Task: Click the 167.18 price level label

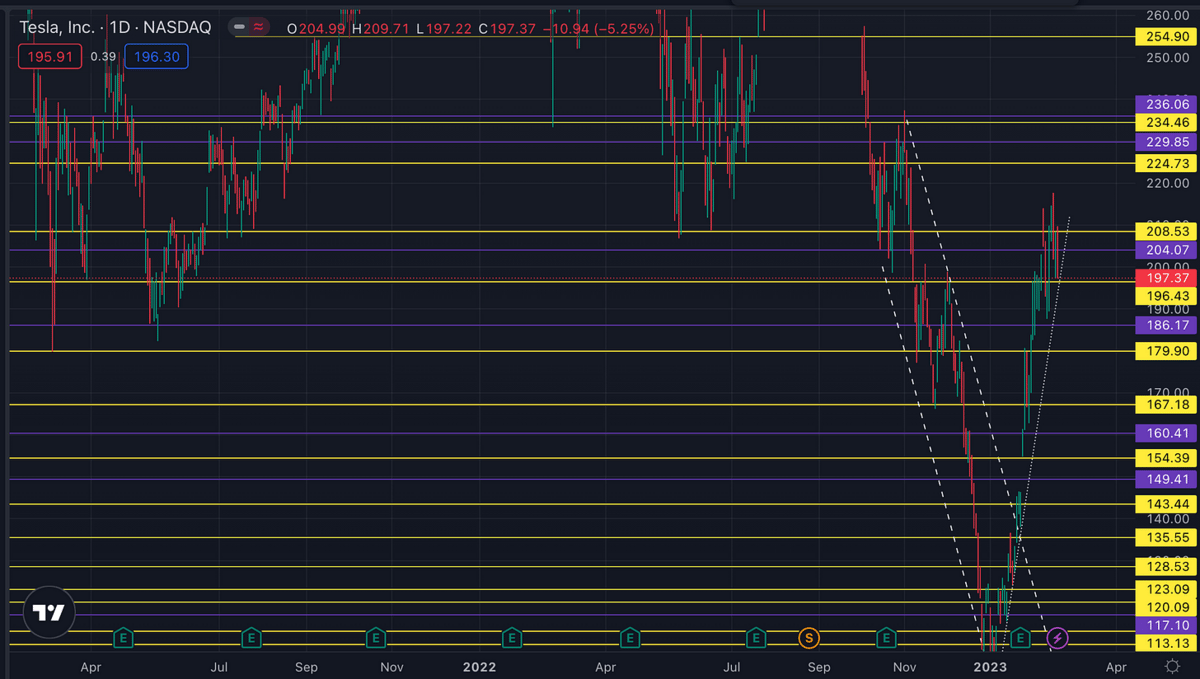Action: pos(1165,405)
